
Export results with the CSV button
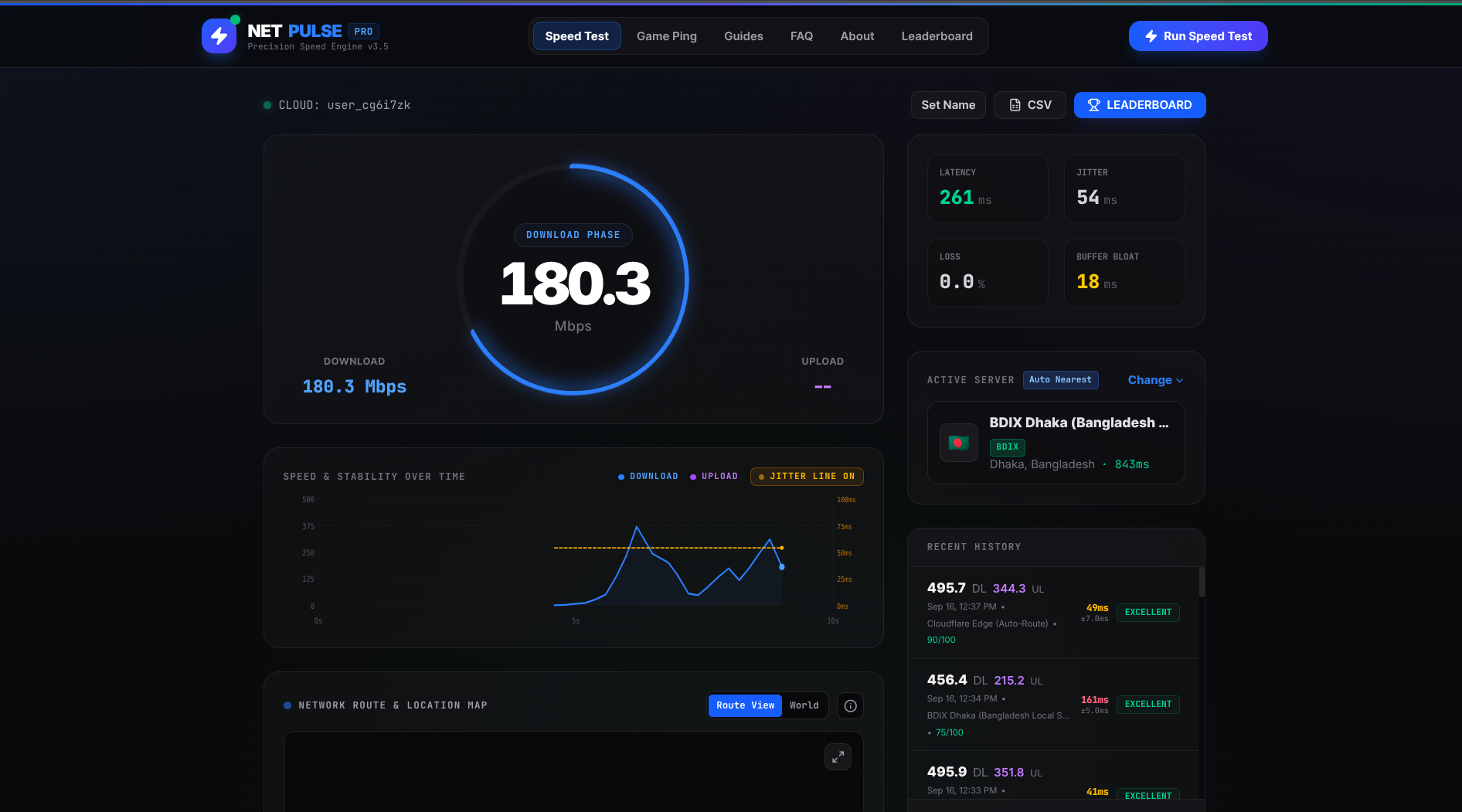(1030, 105)
